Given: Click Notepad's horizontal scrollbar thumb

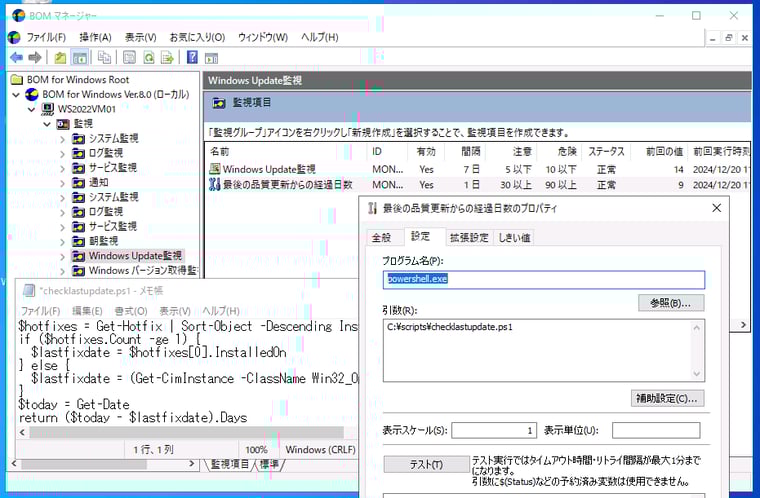Looking at the screenshot, I should (x=187, y=432).
